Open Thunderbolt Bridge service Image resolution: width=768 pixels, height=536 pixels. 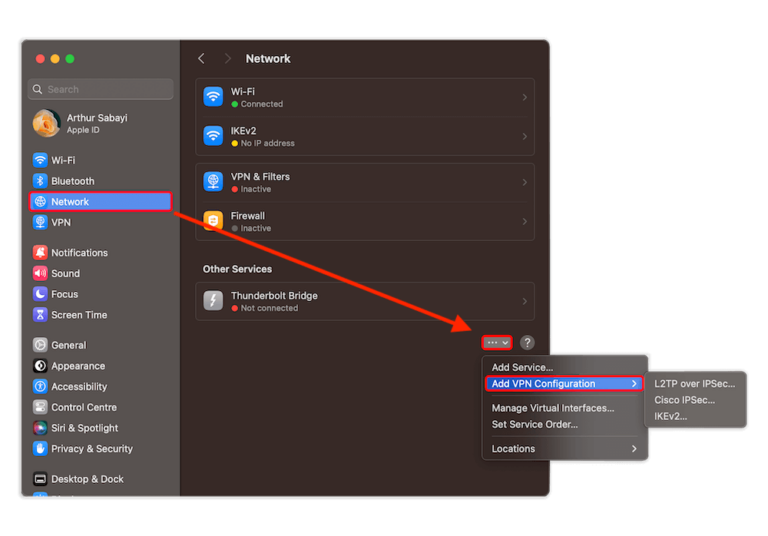coord(365,301)
